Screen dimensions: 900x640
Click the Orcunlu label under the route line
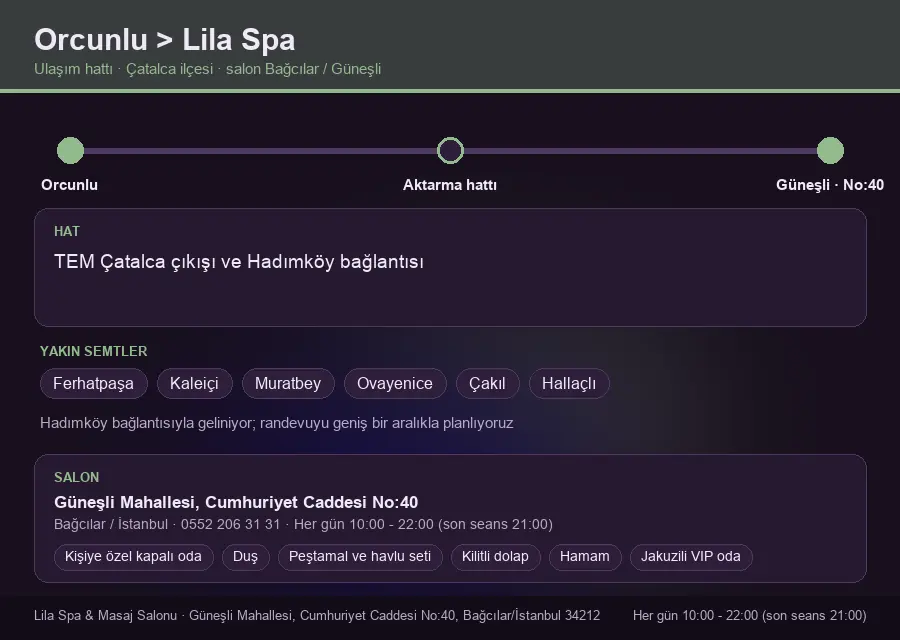click(x=69, y=185)
